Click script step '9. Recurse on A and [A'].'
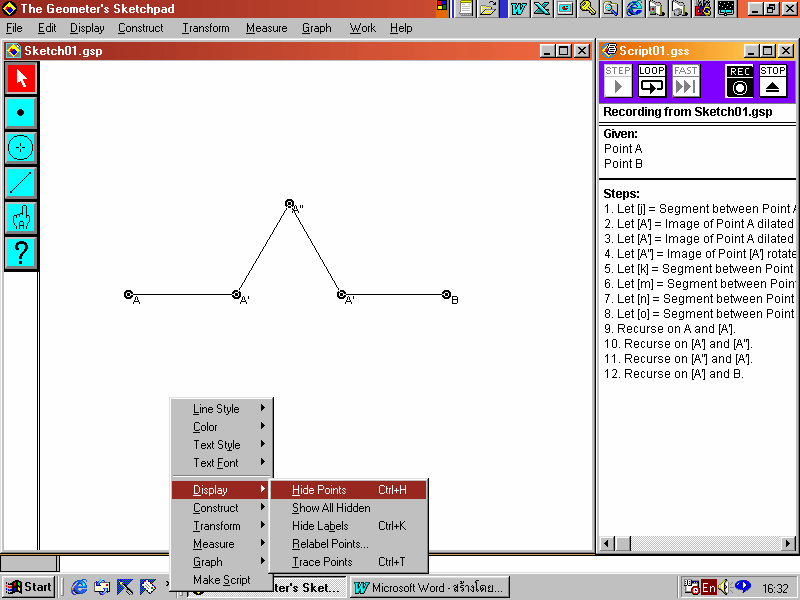Viewport: 800px width, 600px height. tap(669, 329)
